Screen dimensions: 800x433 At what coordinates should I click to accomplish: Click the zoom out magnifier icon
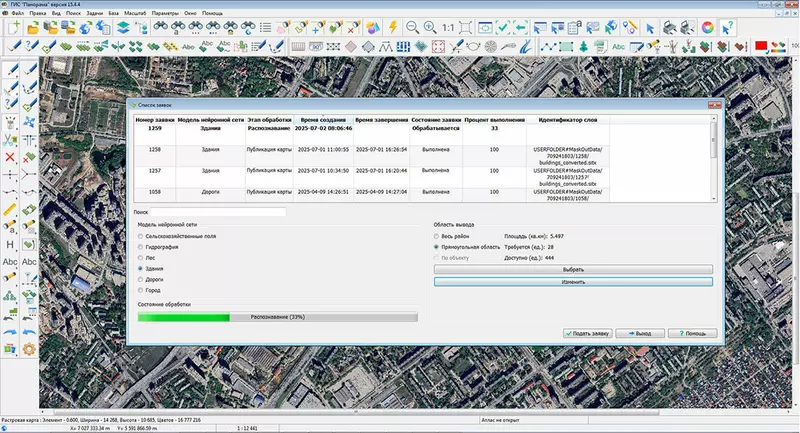(x=411, y=27)
